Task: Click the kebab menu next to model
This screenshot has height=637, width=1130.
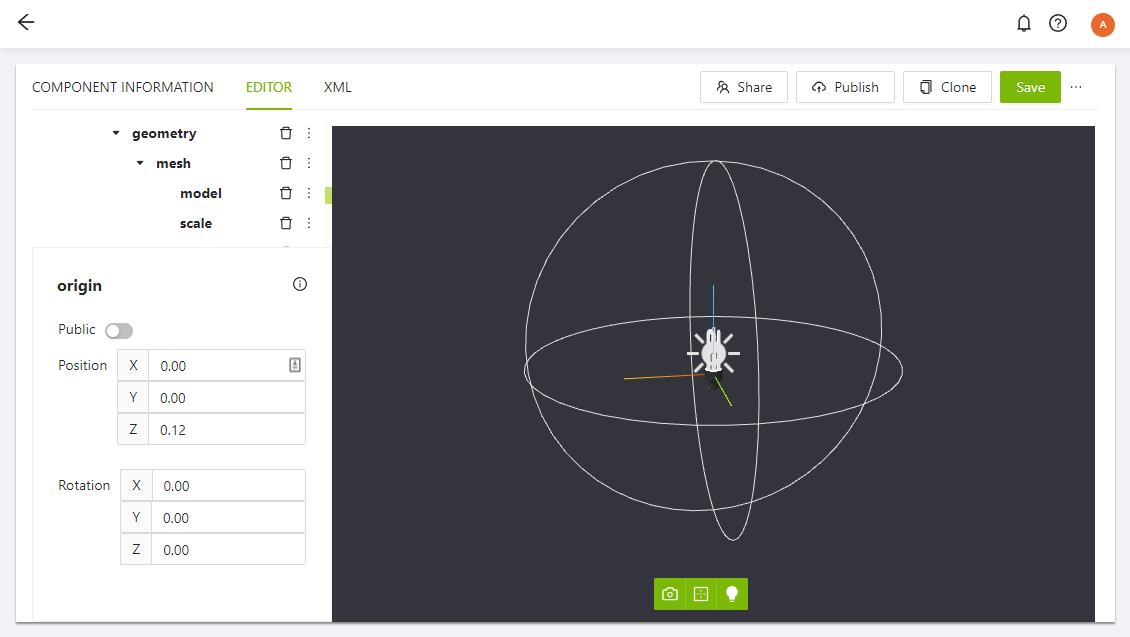Action: 309,193
